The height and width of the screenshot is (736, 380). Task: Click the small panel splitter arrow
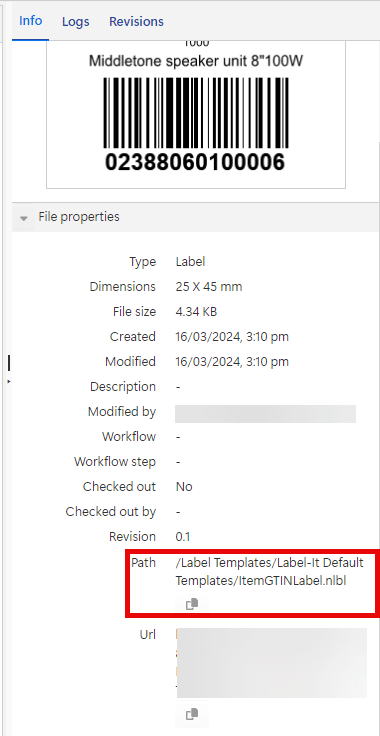9,382
